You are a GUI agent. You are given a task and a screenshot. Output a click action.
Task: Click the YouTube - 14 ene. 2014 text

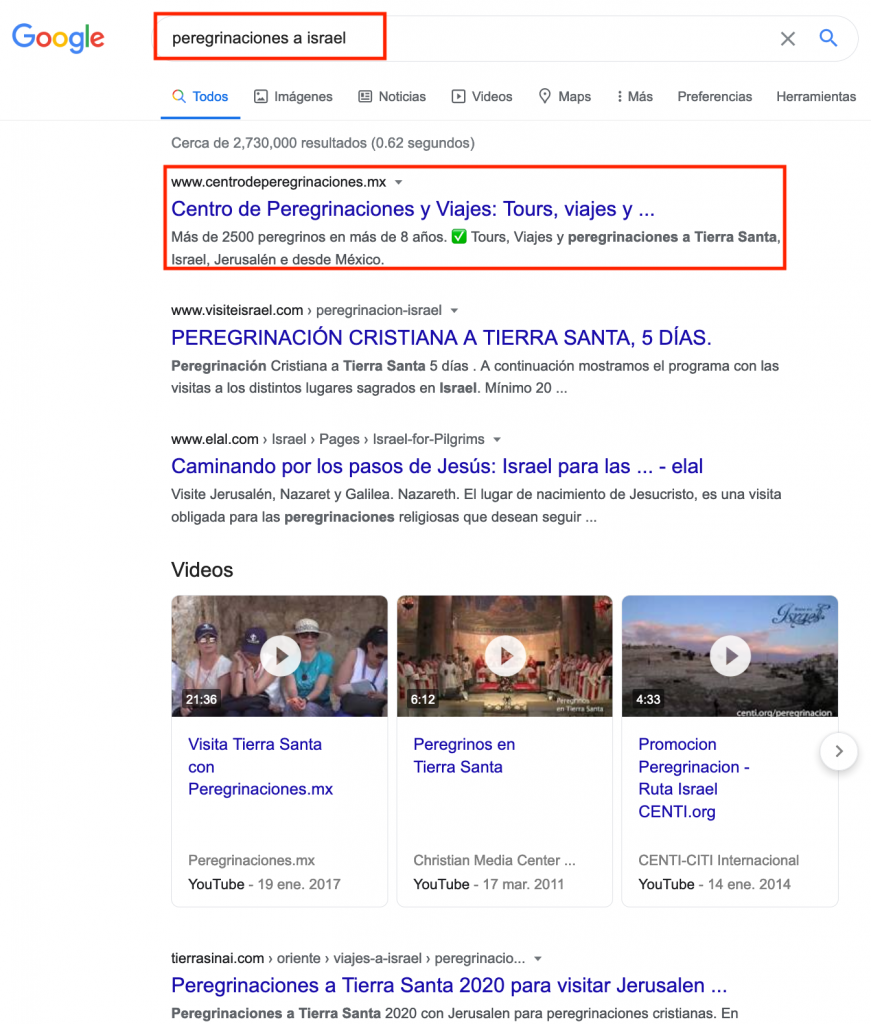click(x=714, y=884)
